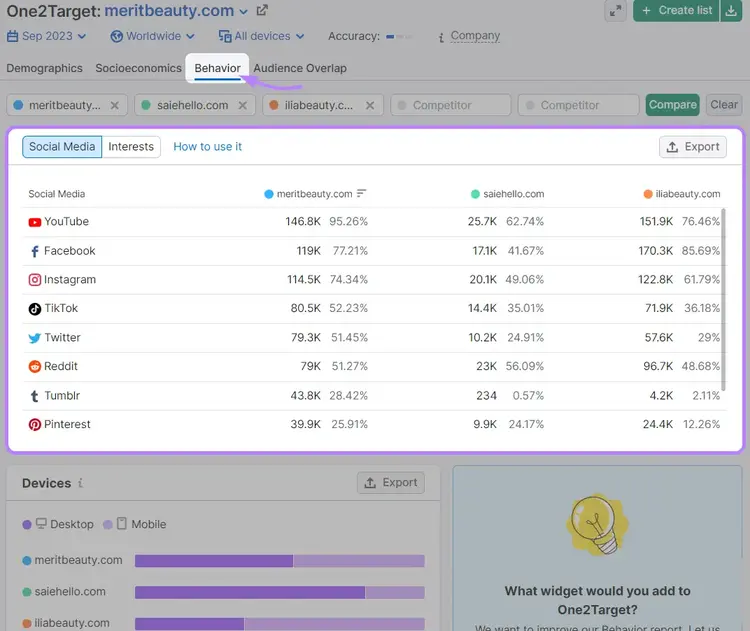Click the Tumblr row label
Screen dimensions: 750x631
62,396
